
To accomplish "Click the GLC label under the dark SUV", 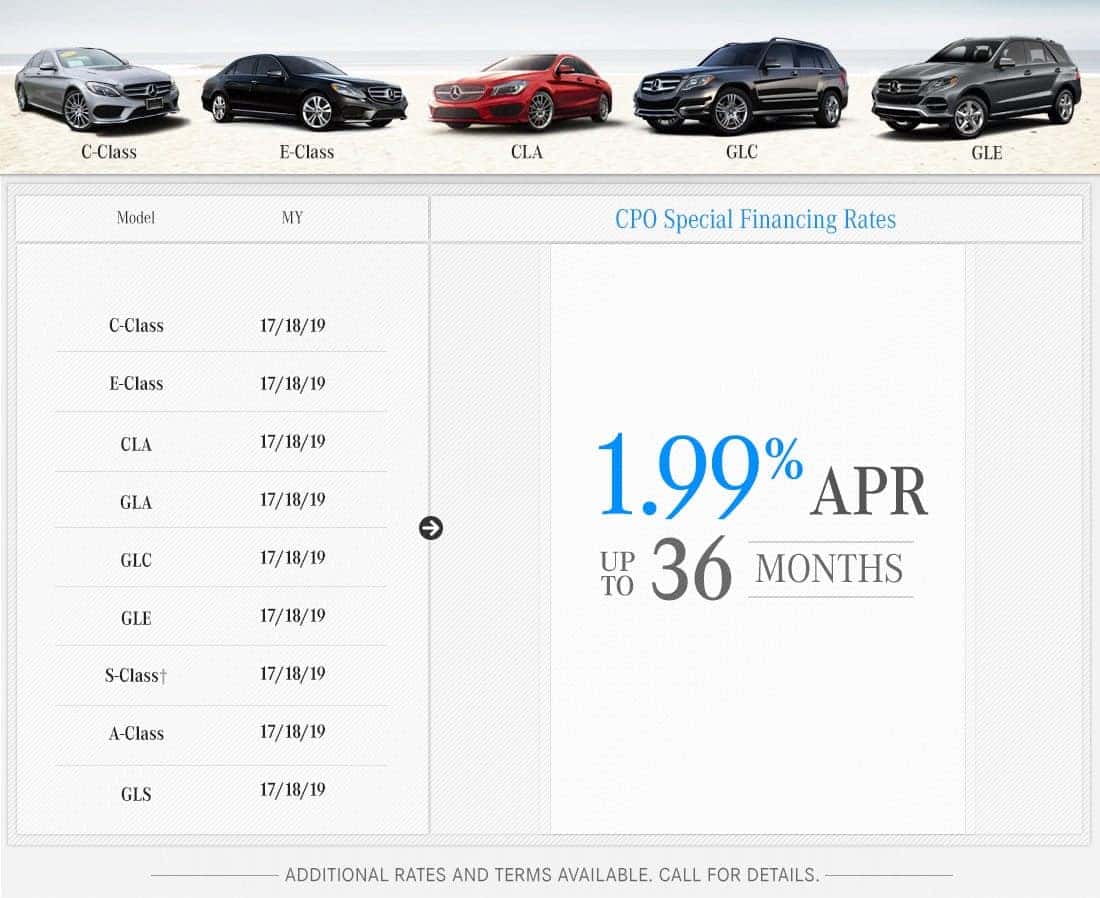I will 742,152.
